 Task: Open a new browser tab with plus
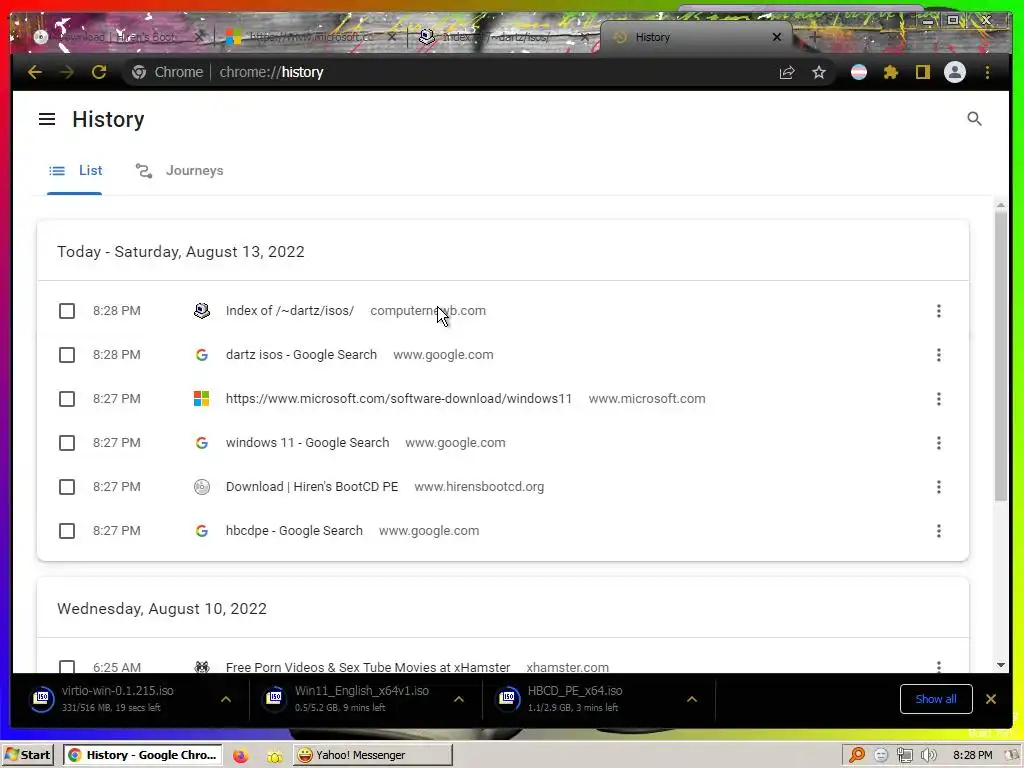tap(814, 37)
